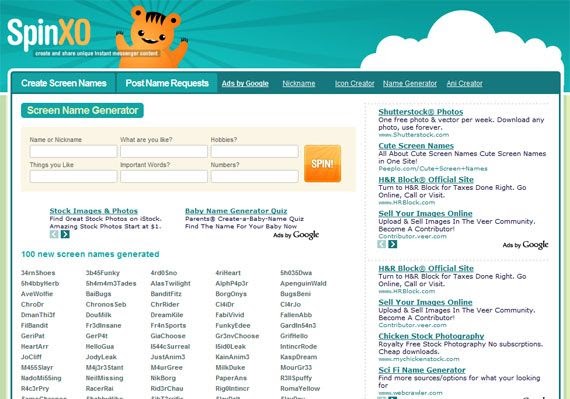Select the Important Words input box
The image size is (570, 399).
pyautogui.click(x=164, y=176)
